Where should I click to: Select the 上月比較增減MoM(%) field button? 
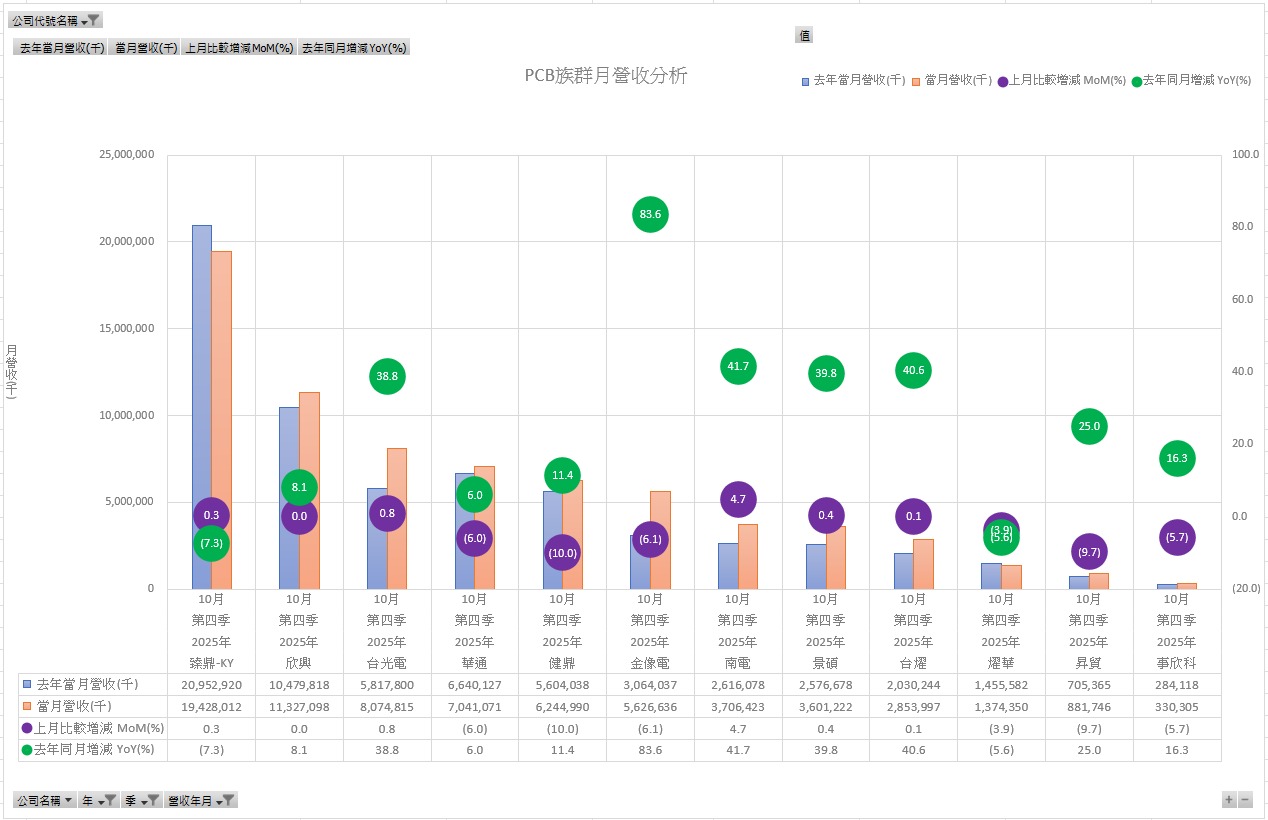240,47
